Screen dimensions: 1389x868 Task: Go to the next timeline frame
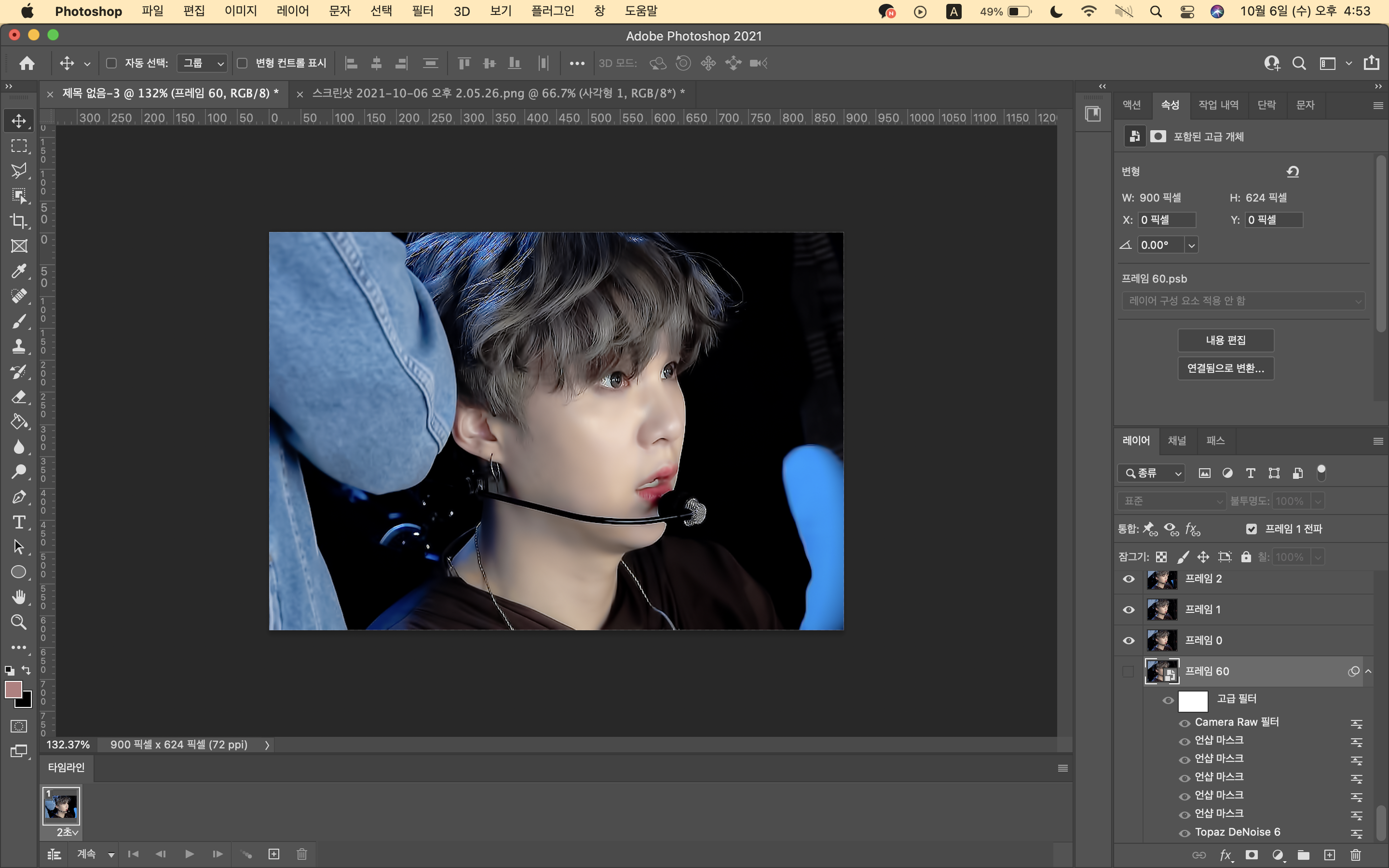[x=218, y=854]
